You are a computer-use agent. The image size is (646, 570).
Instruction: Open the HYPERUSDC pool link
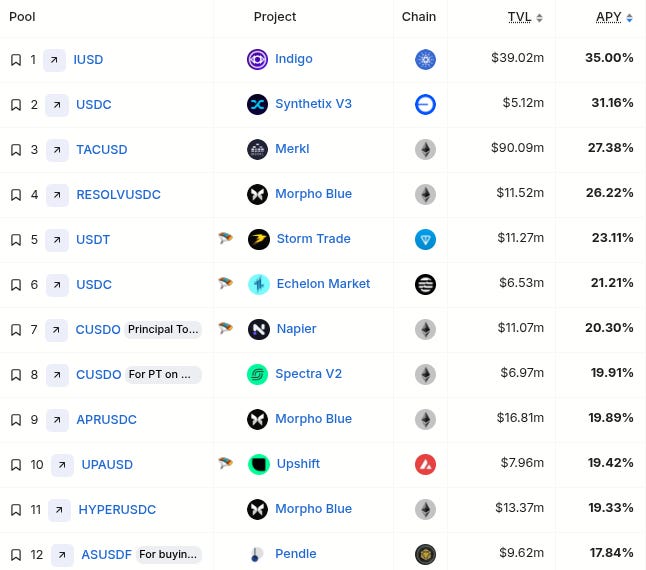[x=117, y=510]
